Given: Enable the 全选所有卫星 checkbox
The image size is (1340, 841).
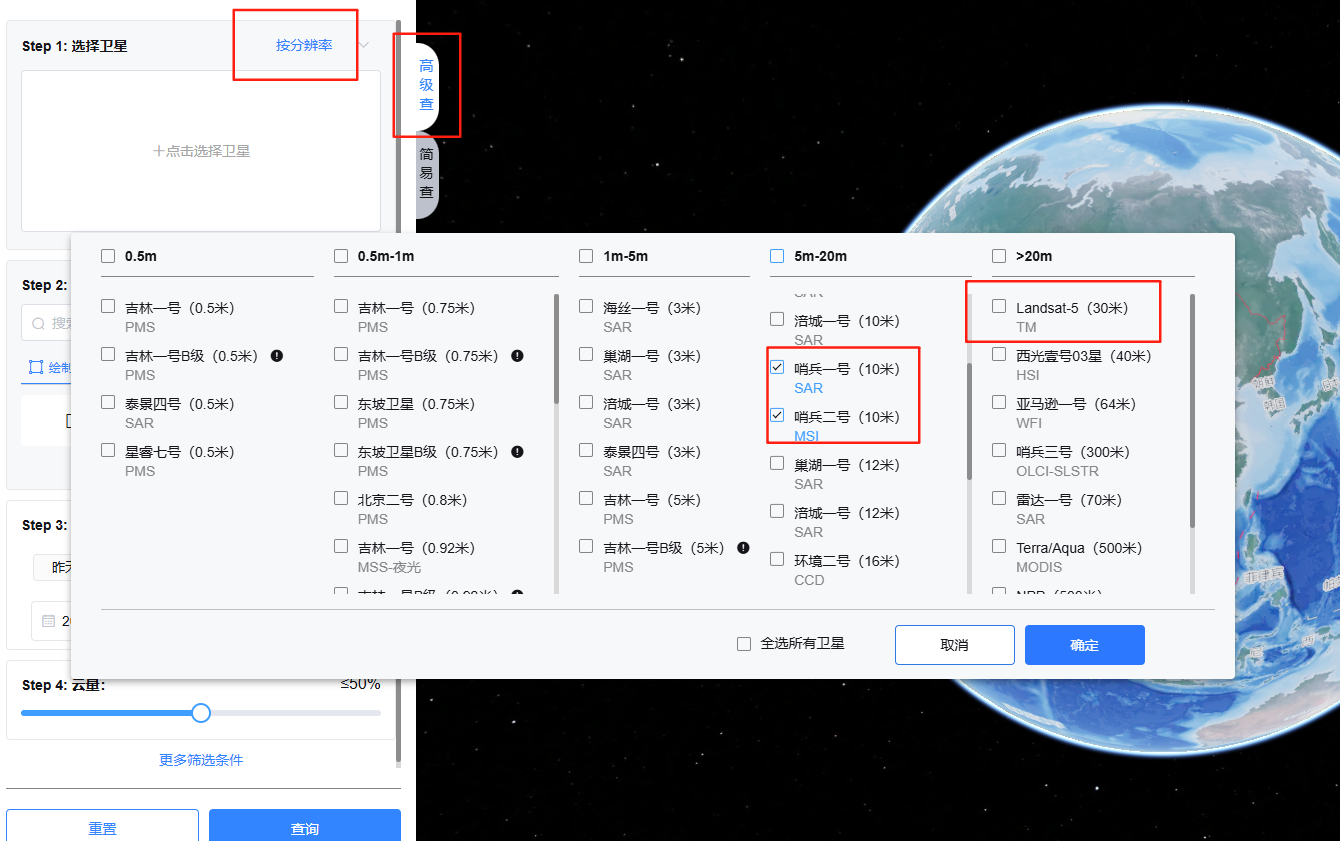Looking at the screenshot, I should [744, 644].
